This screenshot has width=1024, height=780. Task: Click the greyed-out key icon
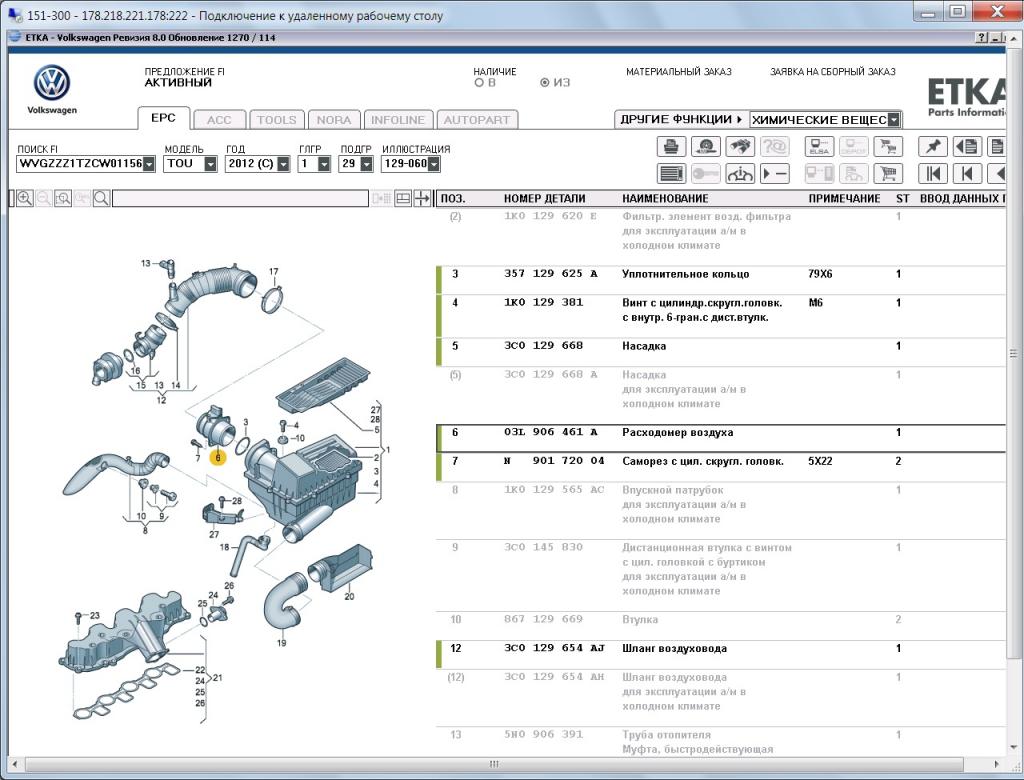pyautogui.click(x=705, y=174)
